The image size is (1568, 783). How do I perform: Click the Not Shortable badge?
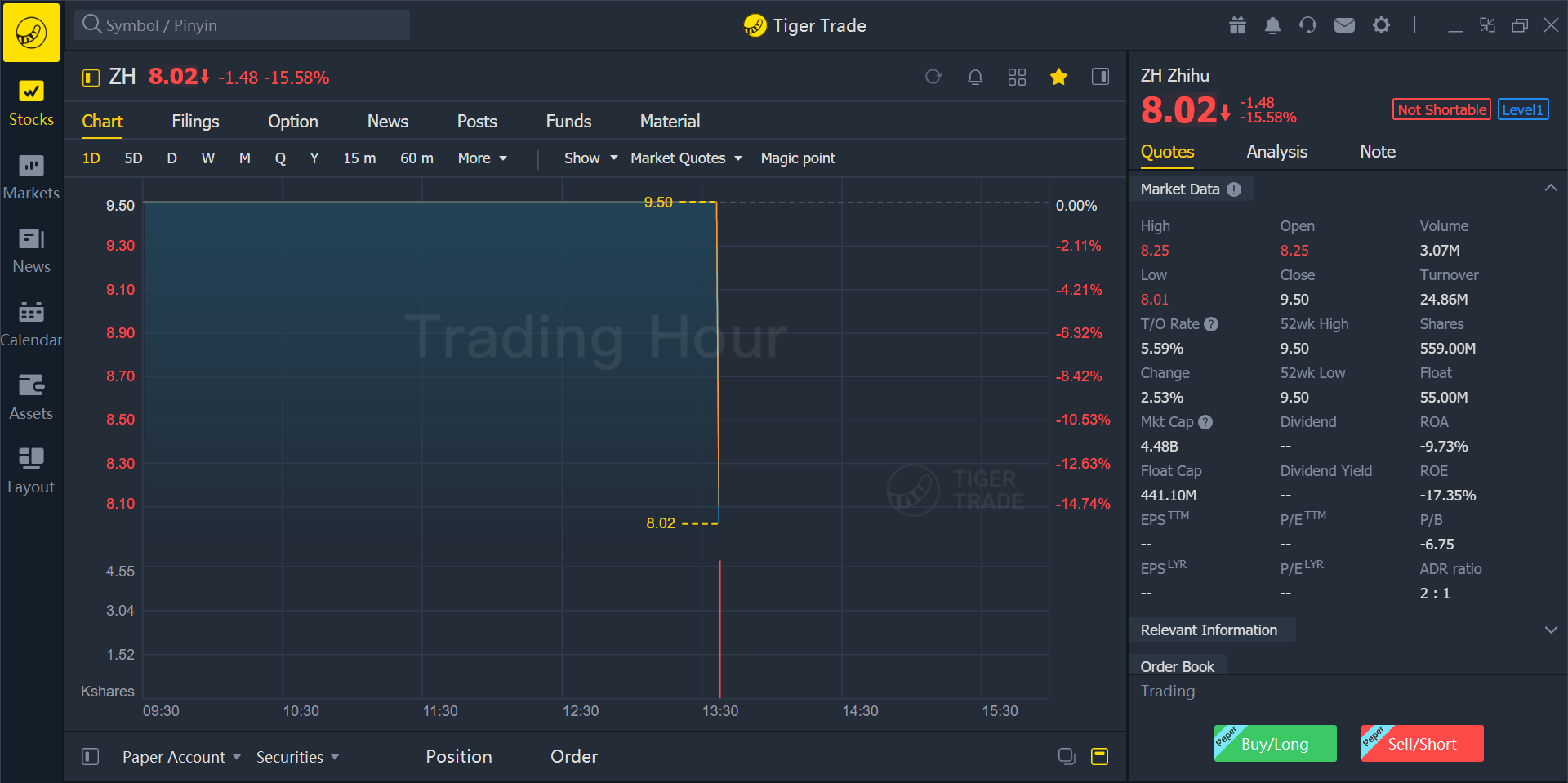tap(1441, 109)
